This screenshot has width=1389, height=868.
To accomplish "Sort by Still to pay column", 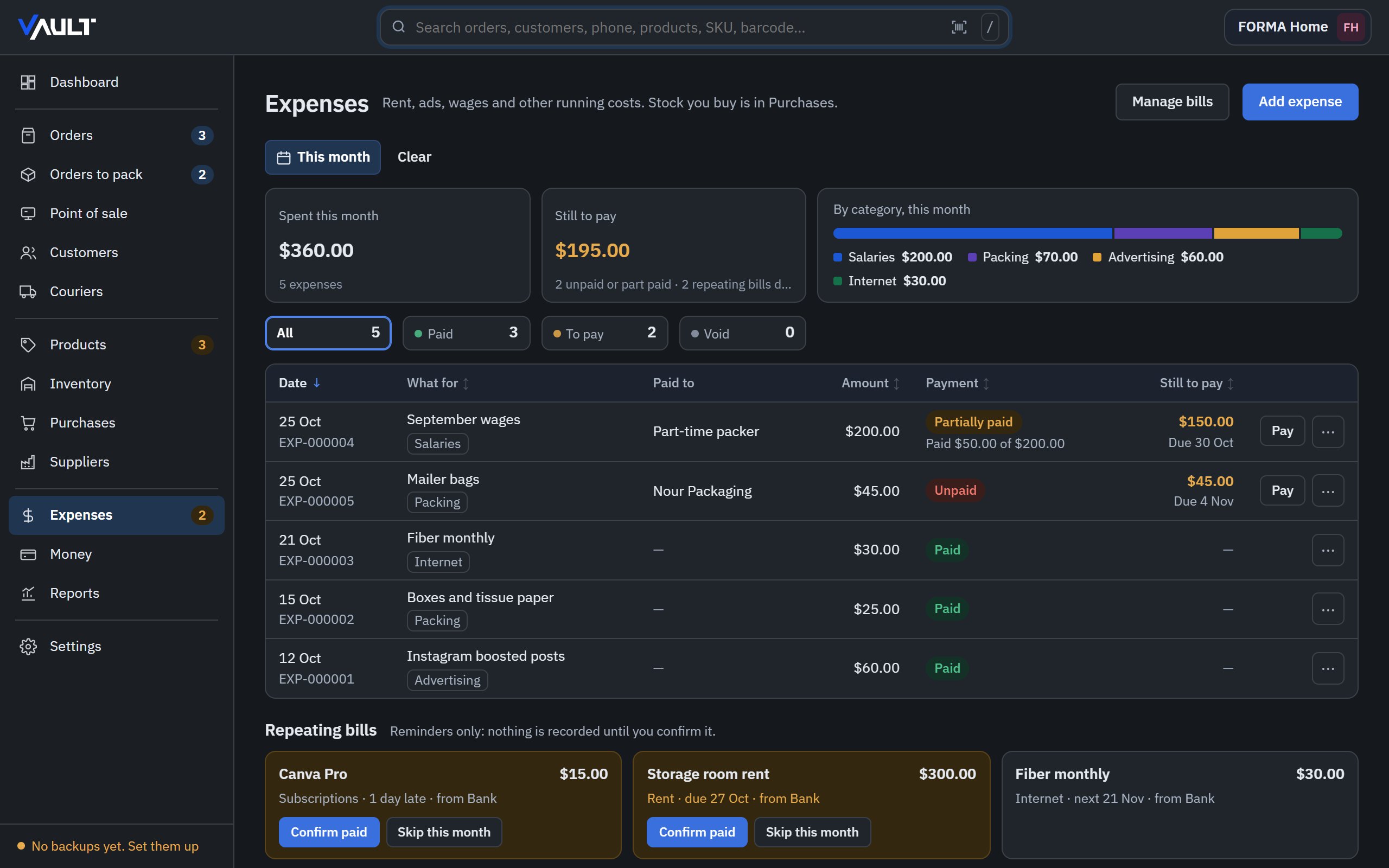I will point(1196,383).
